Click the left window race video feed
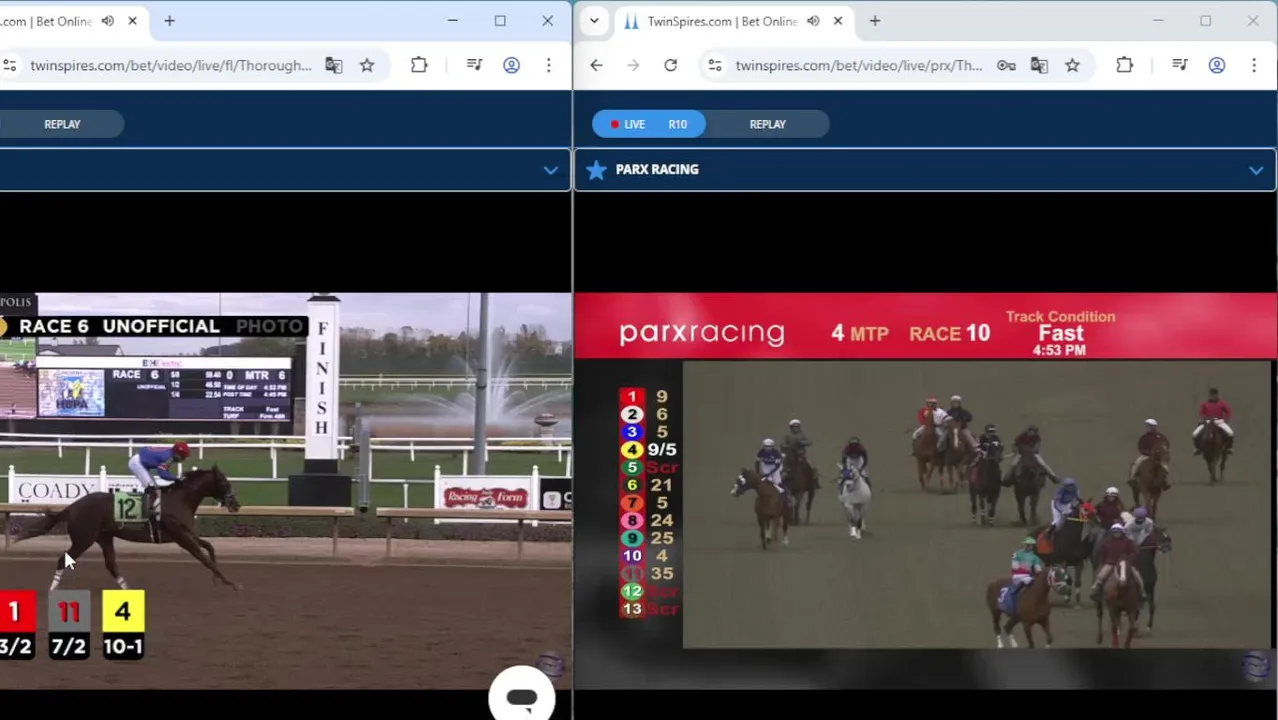 pyautogui.click(x=285, y=490)
